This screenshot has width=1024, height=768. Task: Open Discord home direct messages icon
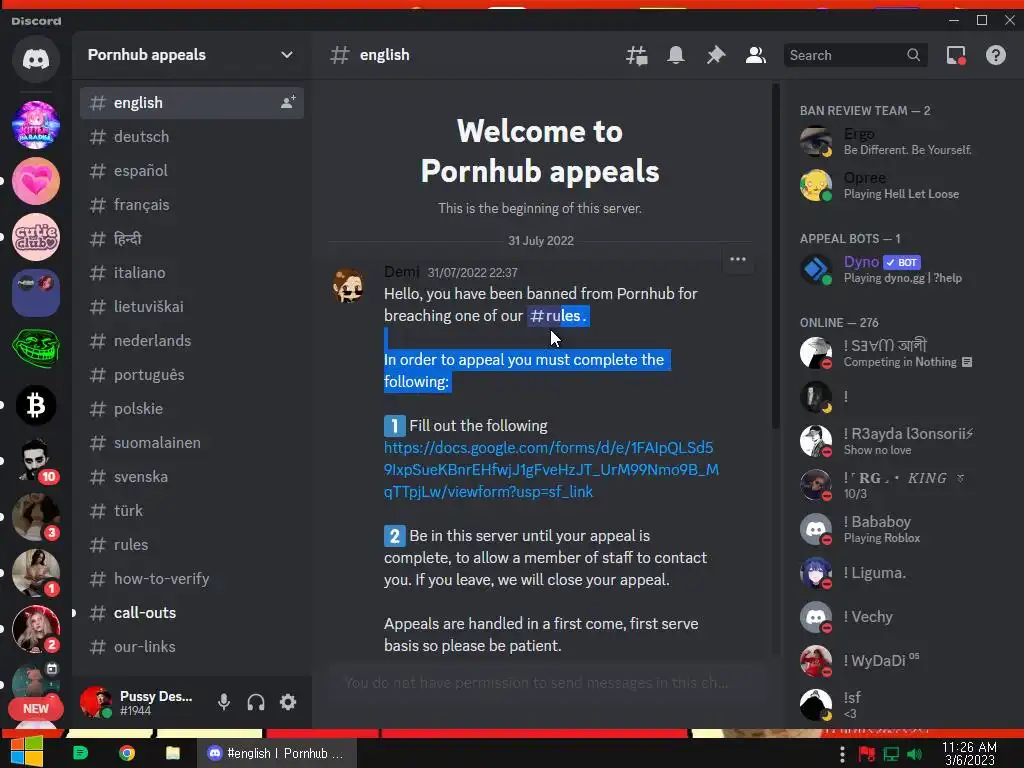36,59
